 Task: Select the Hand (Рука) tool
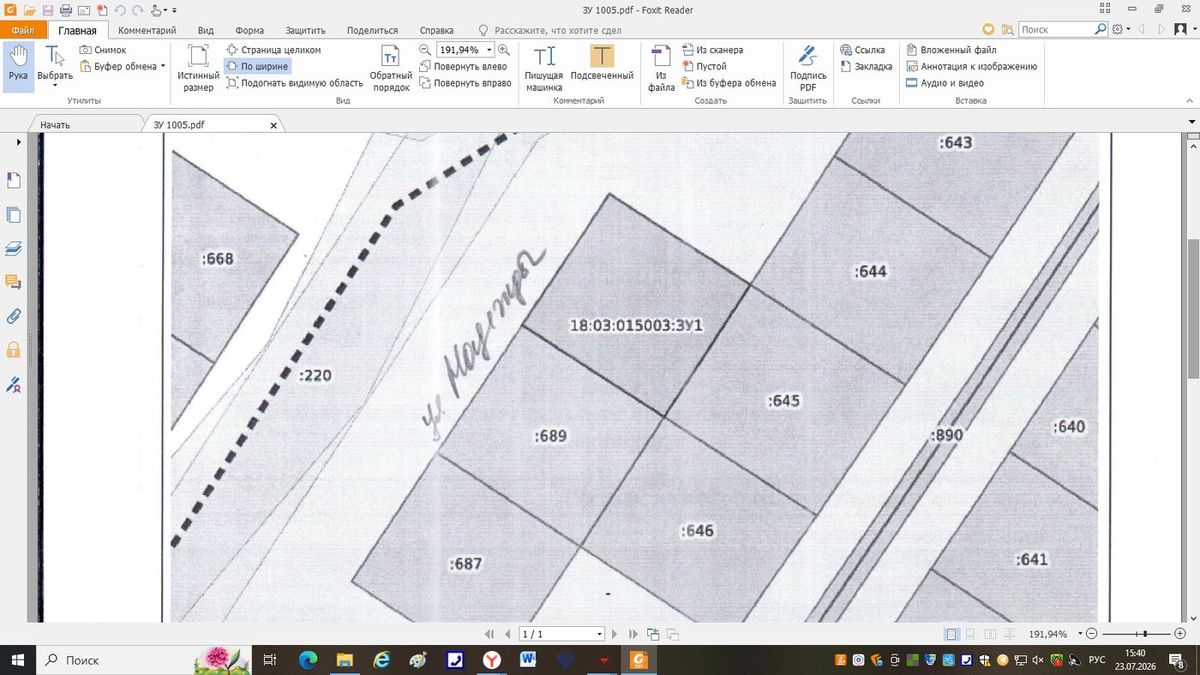(x=18, y=66)
